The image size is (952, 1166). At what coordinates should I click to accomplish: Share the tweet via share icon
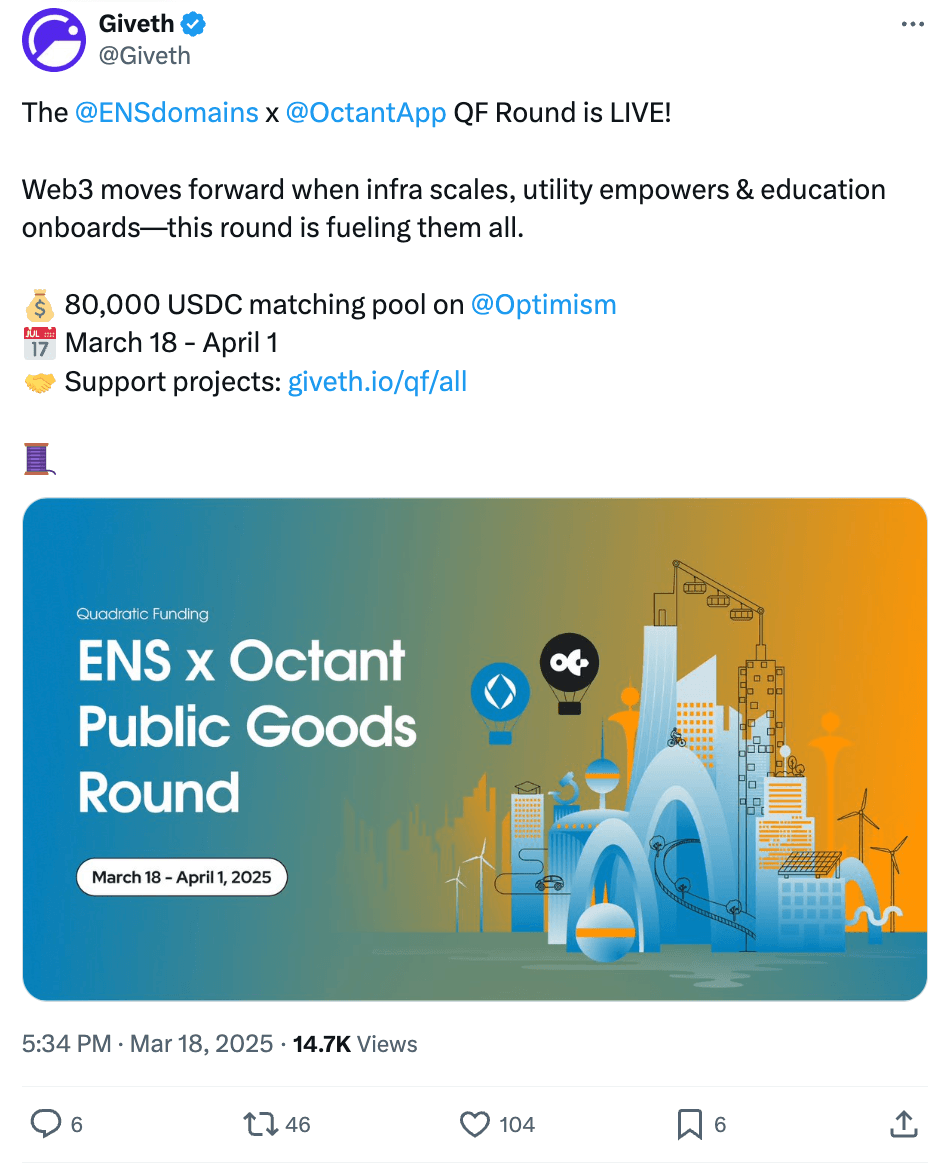[x=903, y=1124]
